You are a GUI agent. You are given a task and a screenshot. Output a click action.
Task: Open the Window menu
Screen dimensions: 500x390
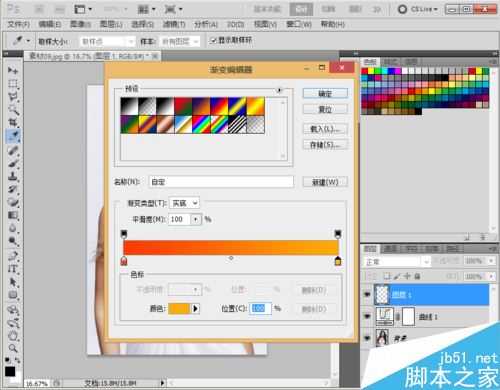coord(299,24)
